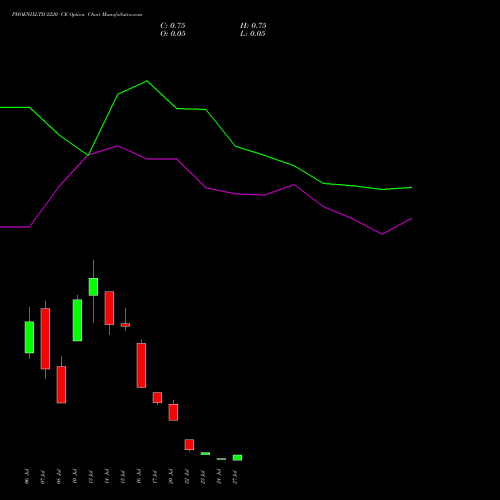Click the 07 Jul date label
500x500 pixels.
click(43, 476)
